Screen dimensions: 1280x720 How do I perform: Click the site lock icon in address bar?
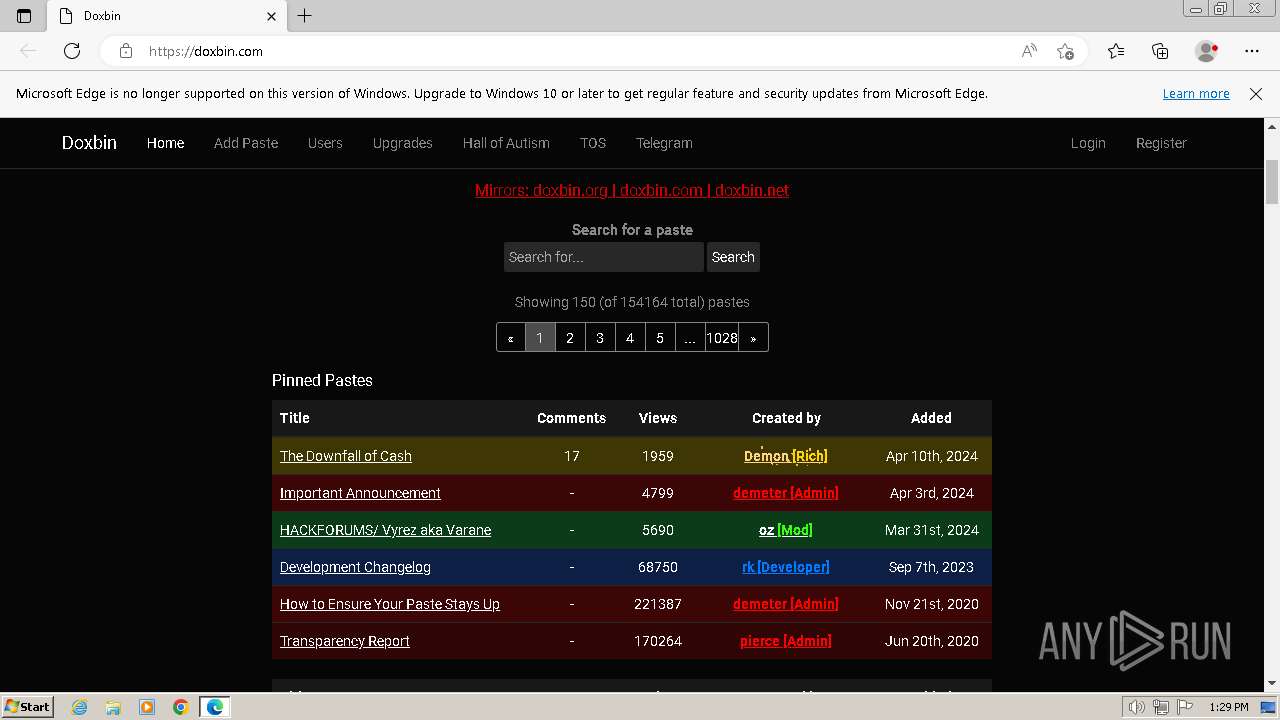(126, 51)
